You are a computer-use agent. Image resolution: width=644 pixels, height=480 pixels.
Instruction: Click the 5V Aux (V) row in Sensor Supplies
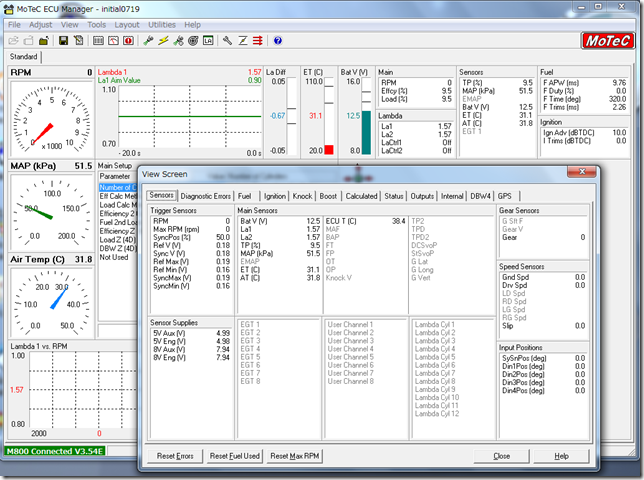coord(191,333)
